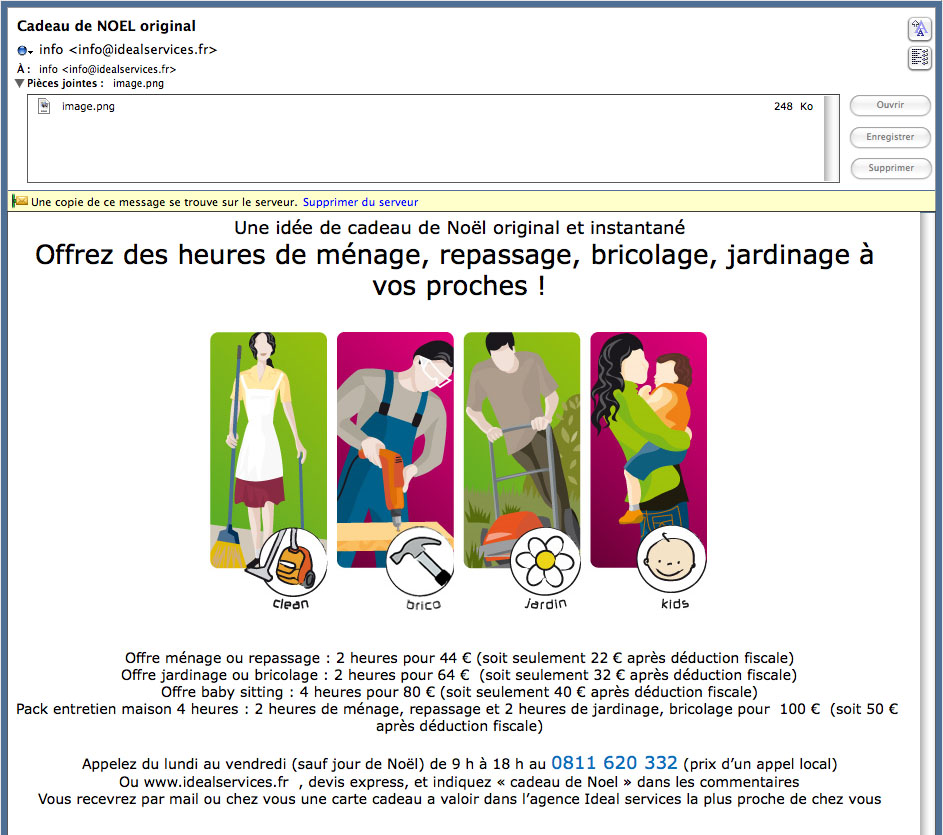Screen dimensions: 943x835
Task: Click the baby face round icon
Action: [671, 559]
